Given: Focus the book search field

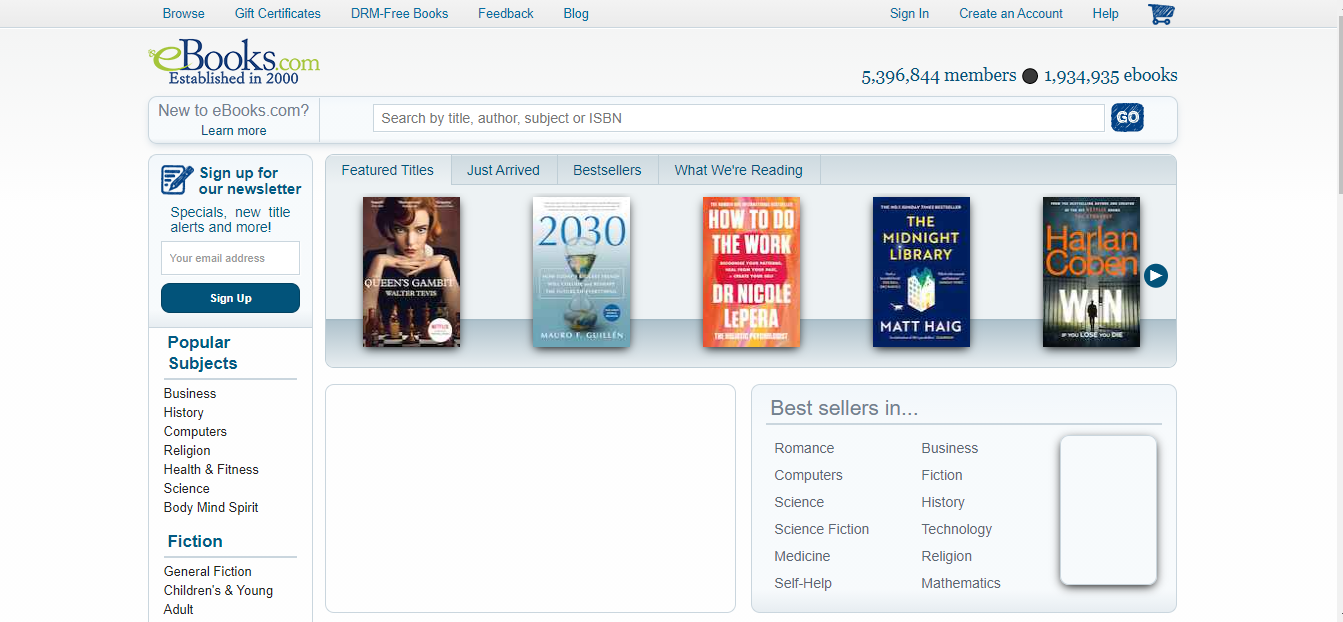Looking at the screenshot, I should (x=739, y=118).
